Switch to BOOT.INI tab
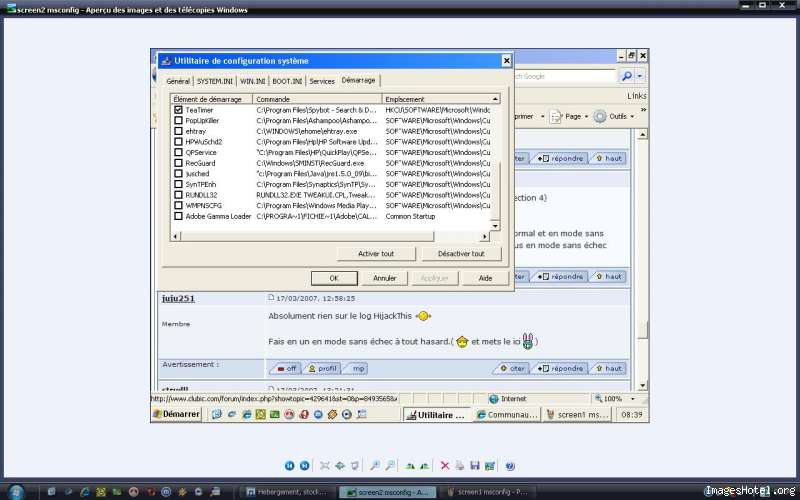The image size is (800, 500). click(x=287, y=81)
